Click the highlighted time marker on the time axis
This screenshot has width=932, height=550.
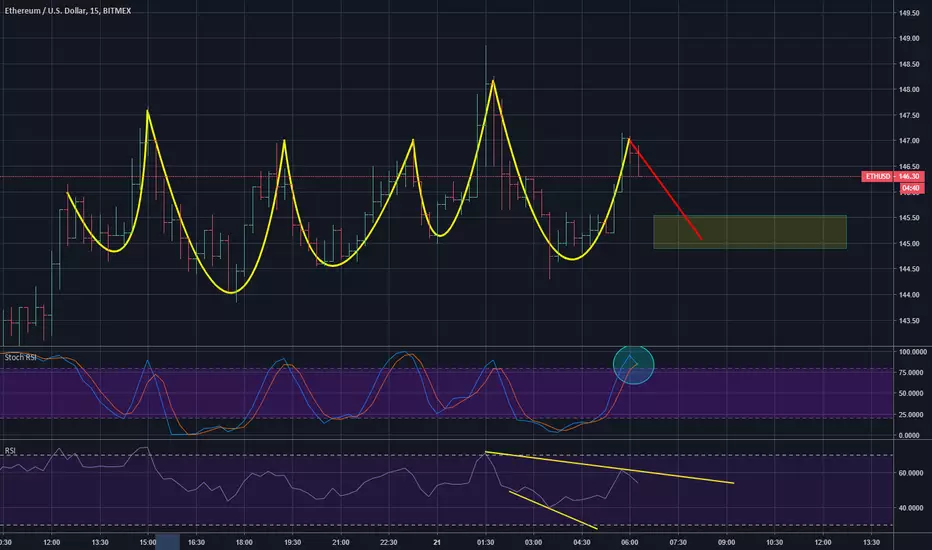click(x=168, y=542)
